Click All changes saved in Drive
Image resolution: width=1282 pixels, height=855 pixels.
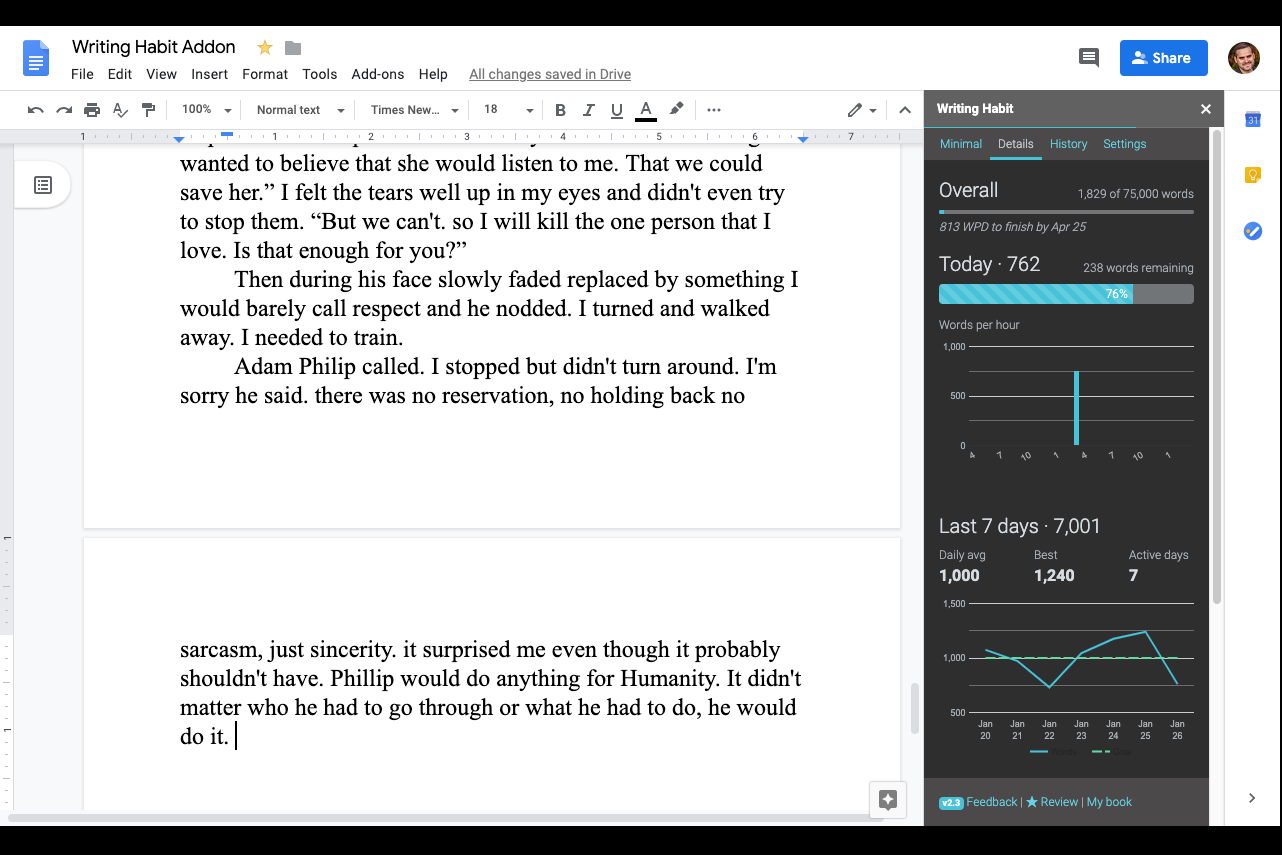click(x=550, y=74)
